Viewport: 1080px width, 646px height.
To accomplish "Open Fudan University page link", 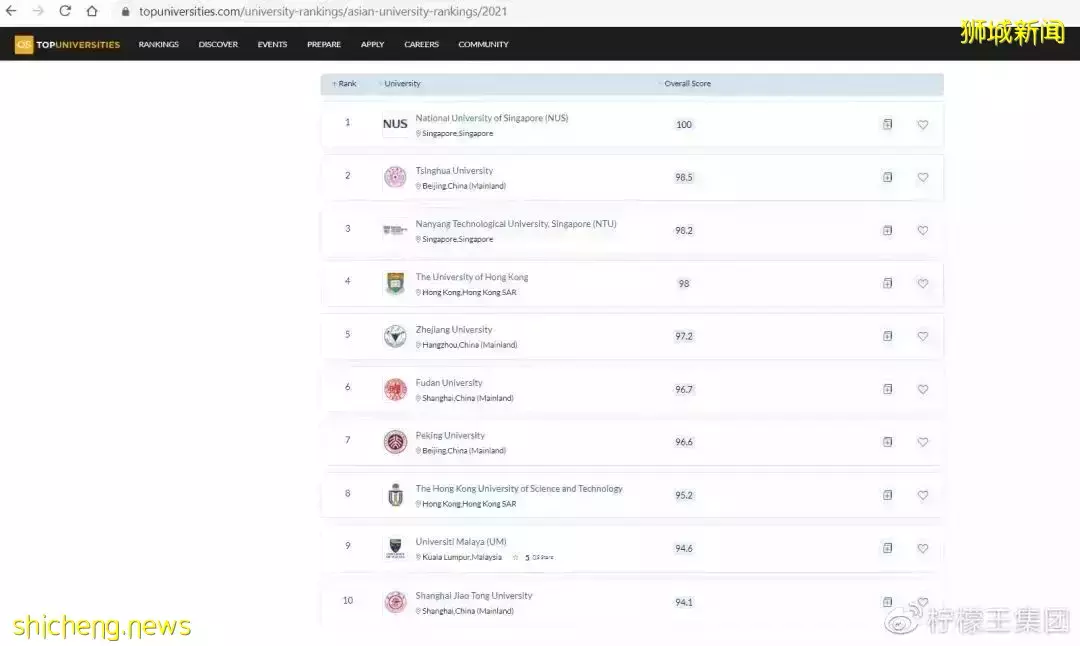I will click(449, 383).
